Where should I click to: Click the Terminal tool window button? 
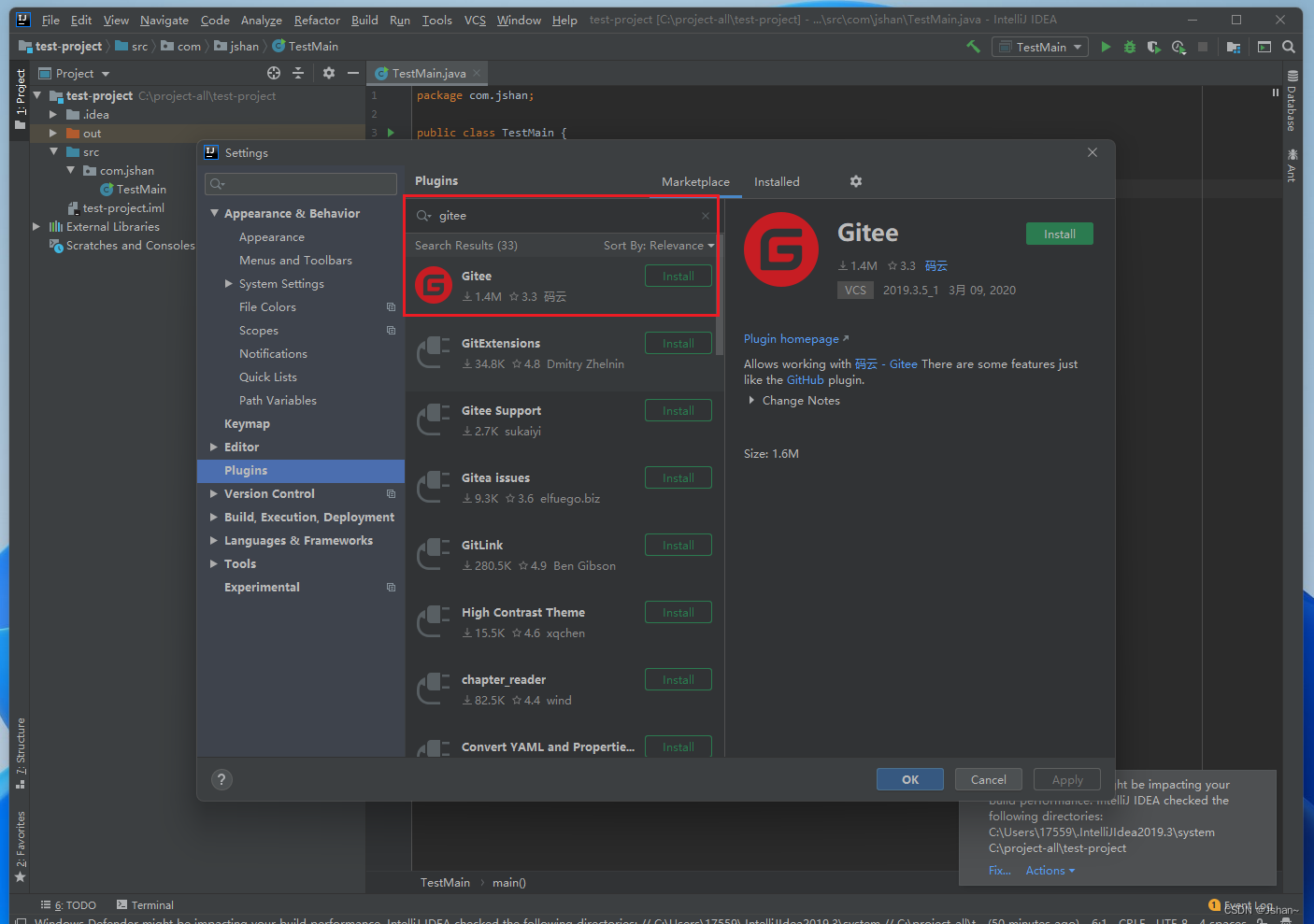pos(145,904)
